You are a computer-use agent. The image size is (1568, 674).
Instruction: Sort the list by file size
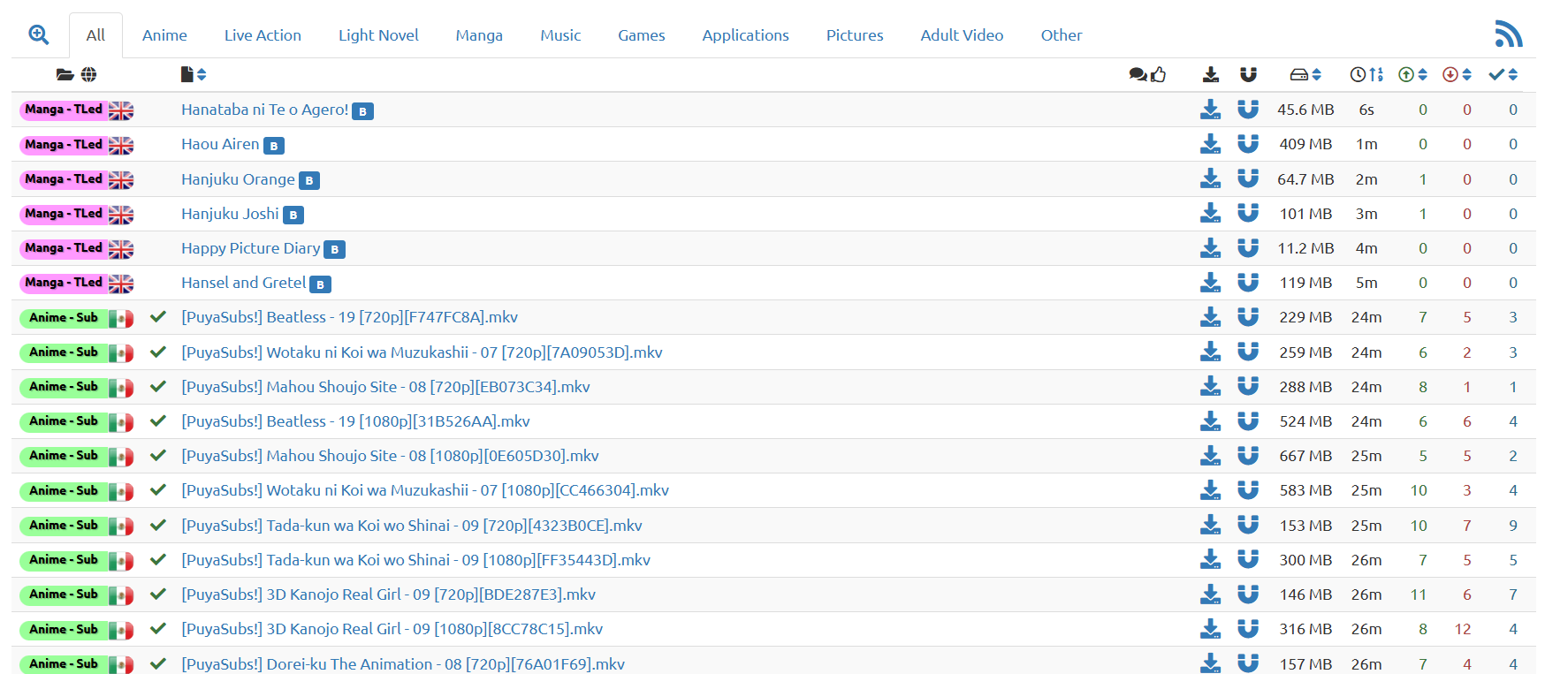coord(1305,75)
